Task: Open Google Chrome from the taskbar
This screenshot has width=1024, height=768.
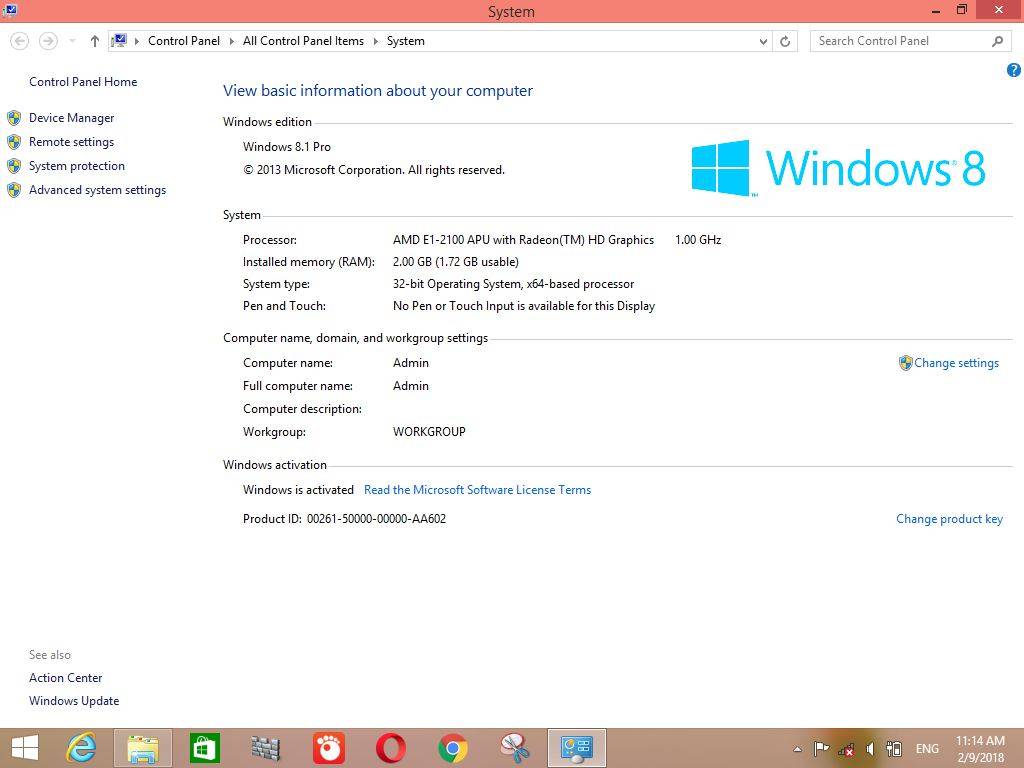Action: (x=453, y=748)
